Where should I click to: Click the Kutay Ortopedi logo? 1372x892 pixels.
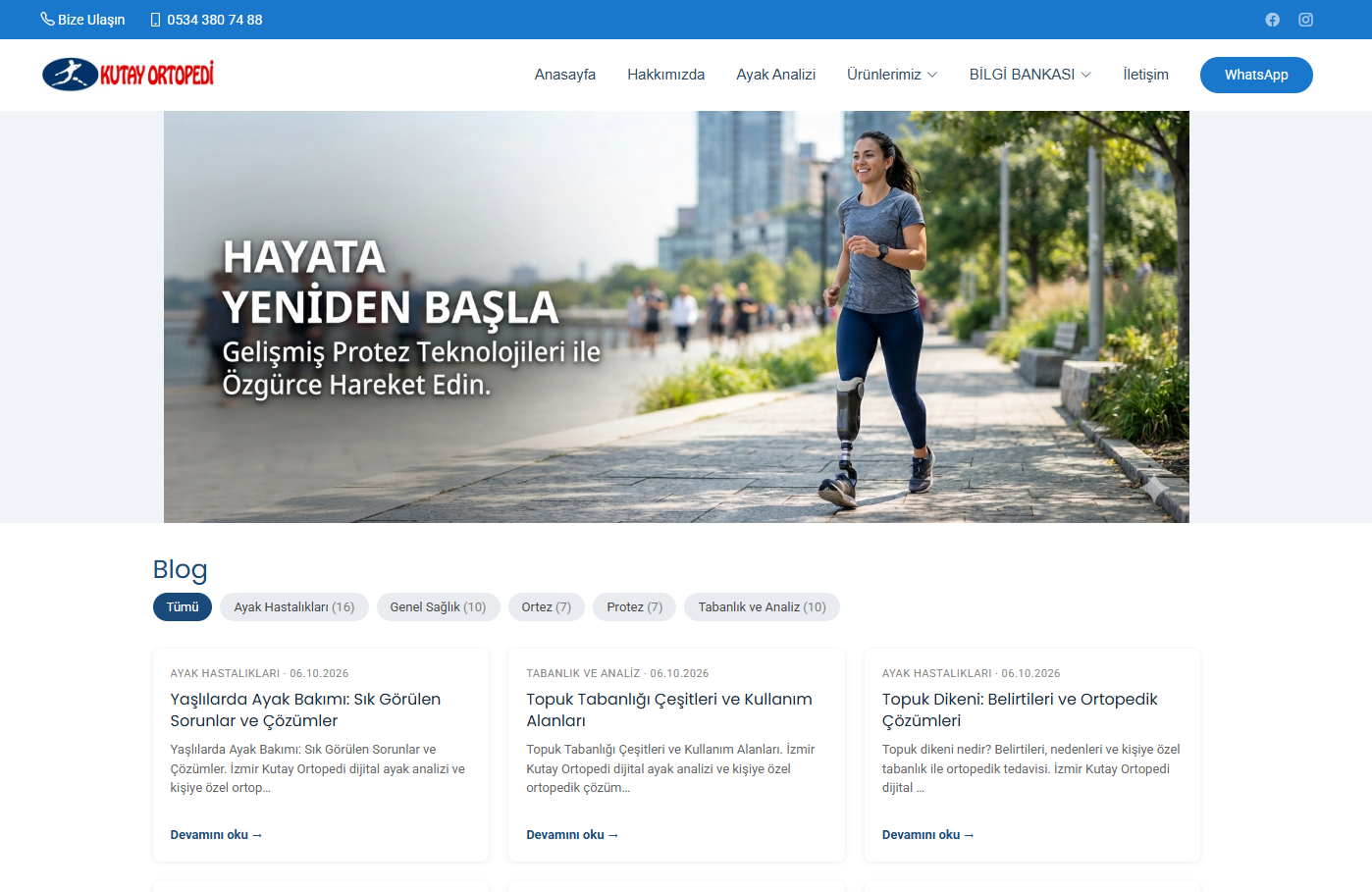[128, 75]
